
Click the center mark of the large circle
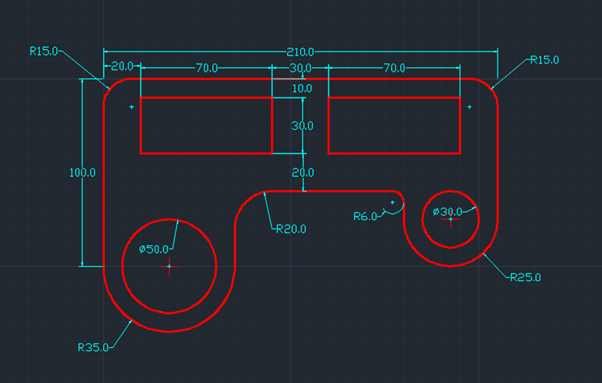pyautogui.click(x=169, y=266)
